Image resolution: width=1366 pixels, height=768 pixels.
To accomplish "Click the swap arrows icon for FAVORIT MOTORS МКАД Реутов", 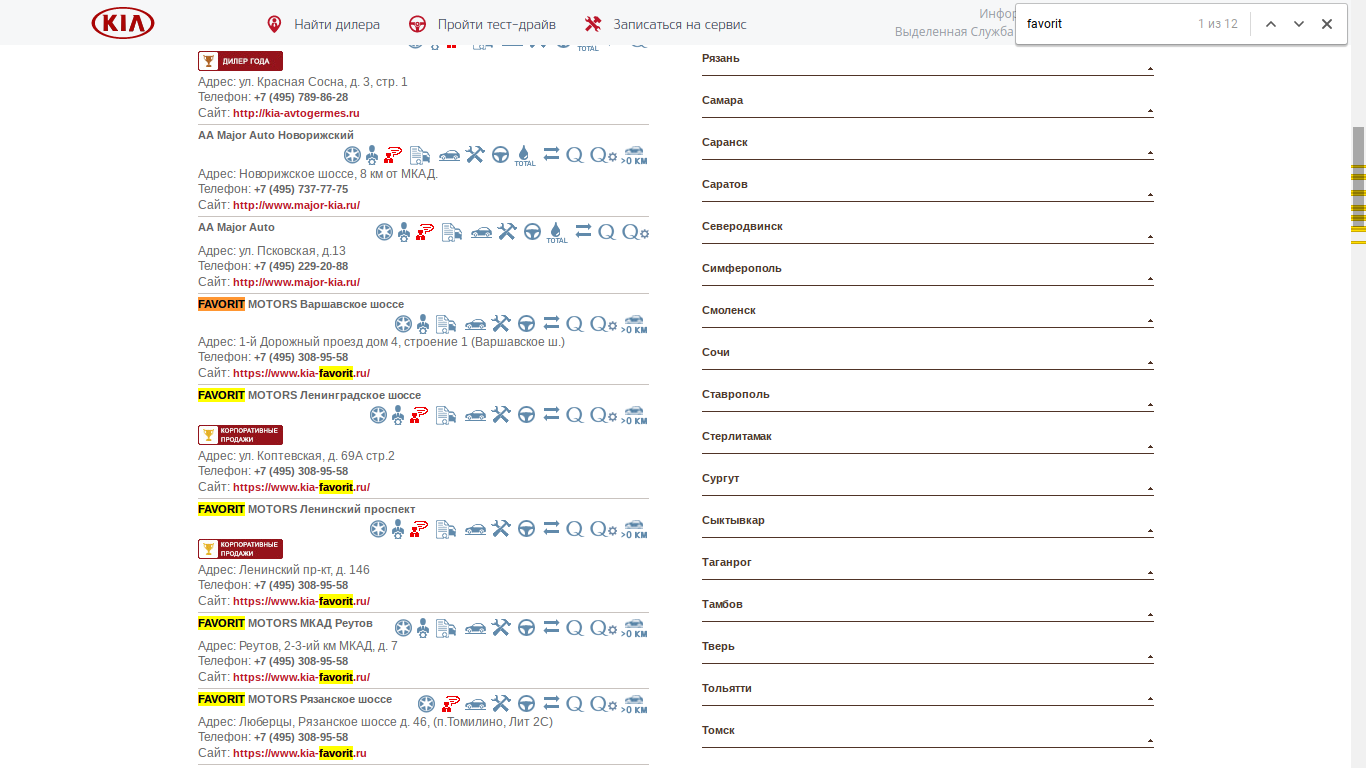I will pyautogui.click(x=551, y=628).
